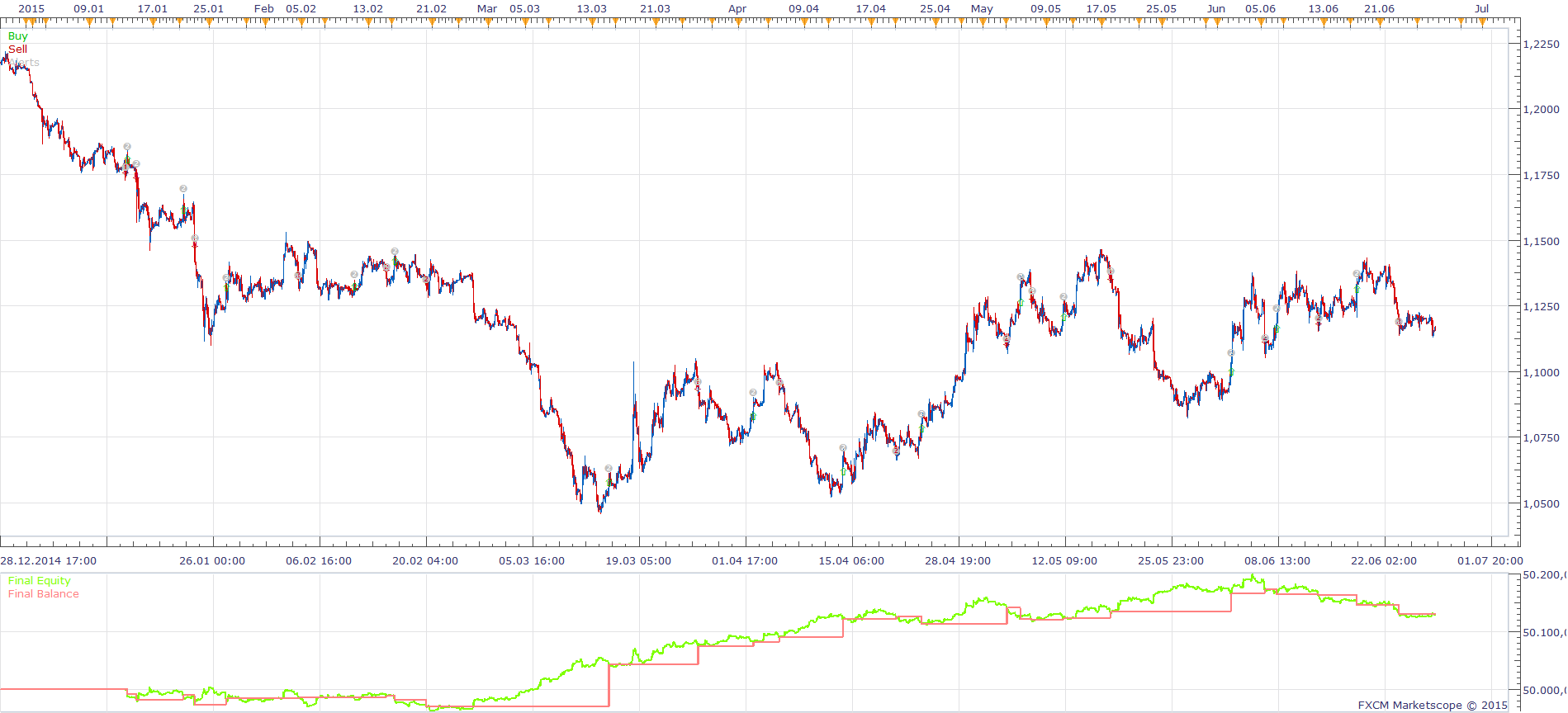
Task: Click the 25.01 label on top axis
Action: pos(209,9)
